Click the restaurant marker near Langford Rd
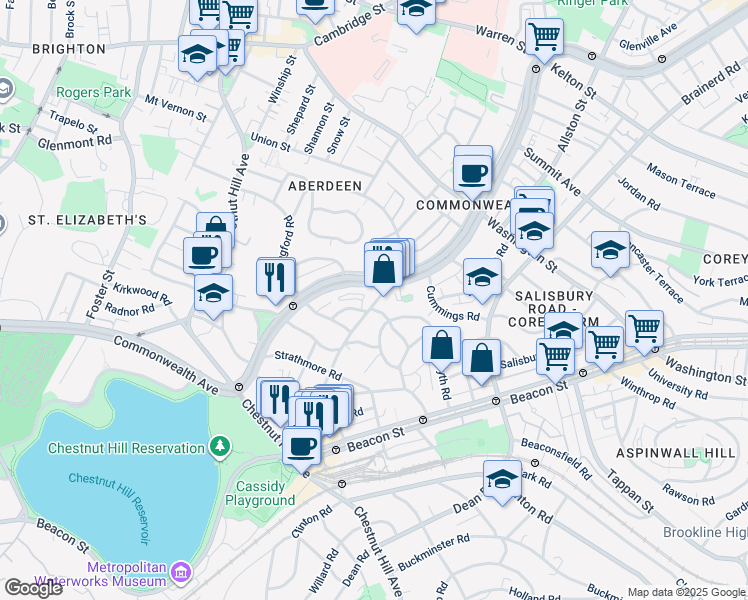 coord(275,279)
